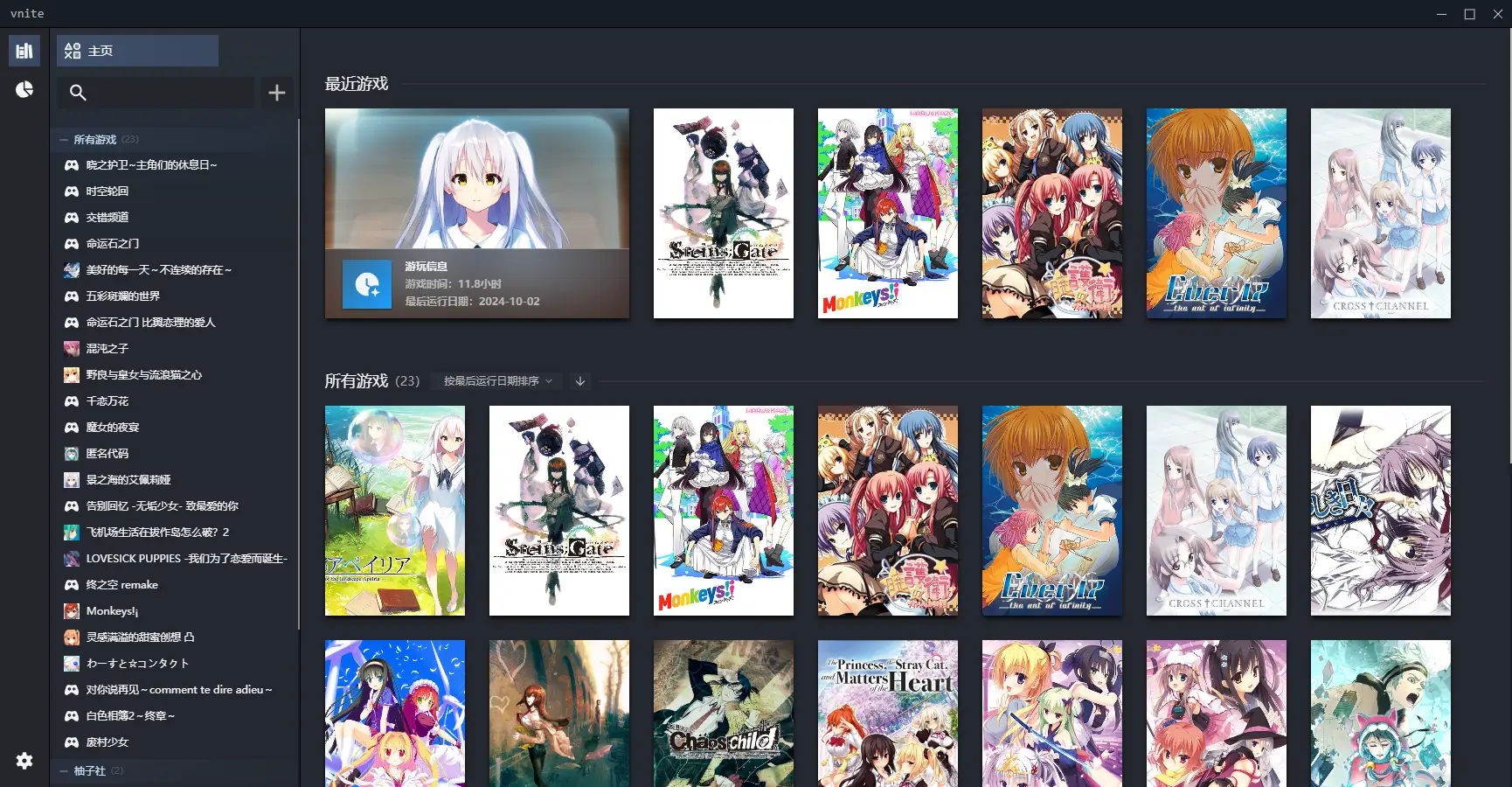The width and height of the screenshot is (1512, 787).
Task: Open 告别回忆 -无垢少女- 致最爱的你
Action: [x=174, y=506]
